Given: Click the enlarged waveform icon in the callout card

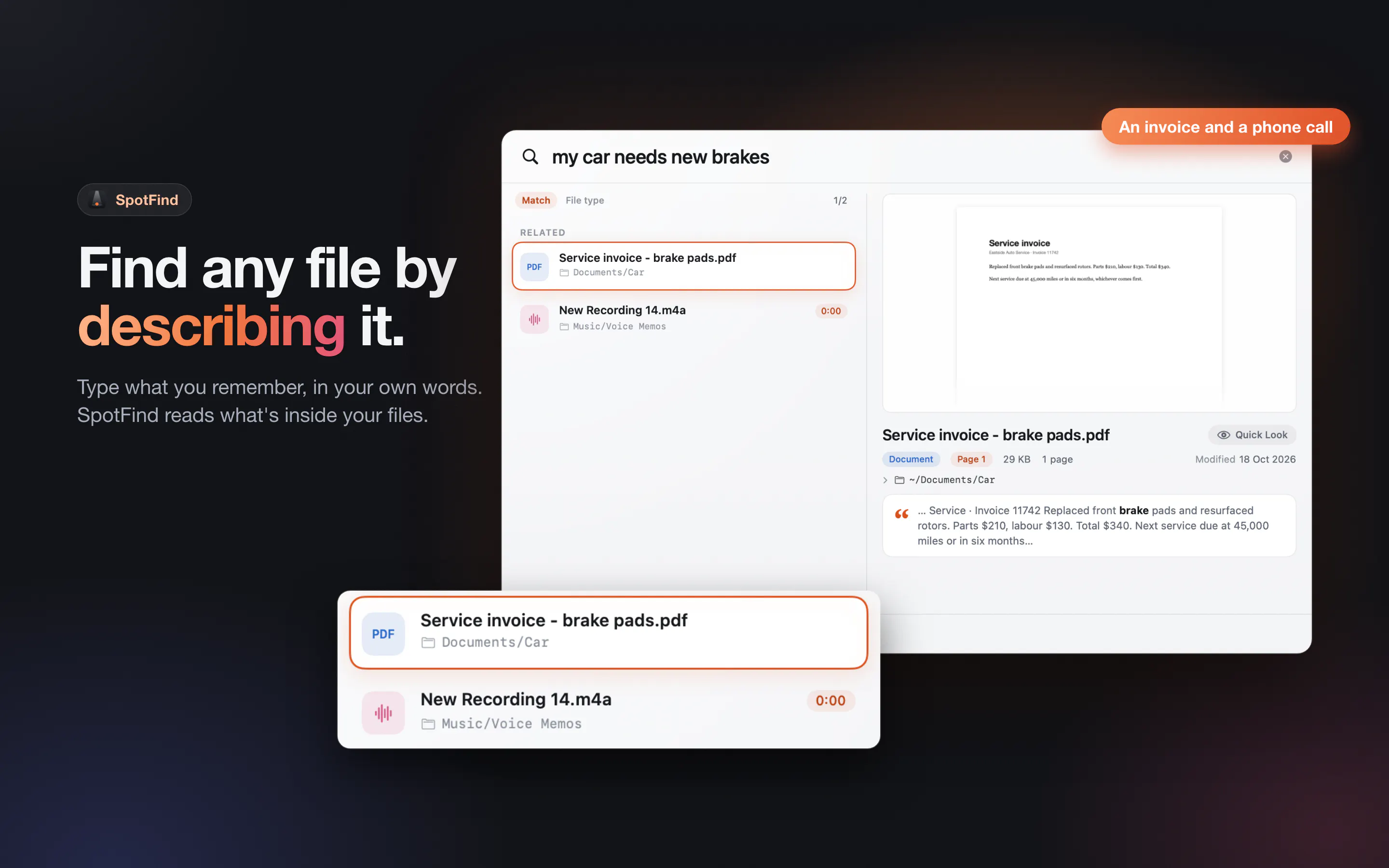Looking at the screenshot, I should 383,713.
